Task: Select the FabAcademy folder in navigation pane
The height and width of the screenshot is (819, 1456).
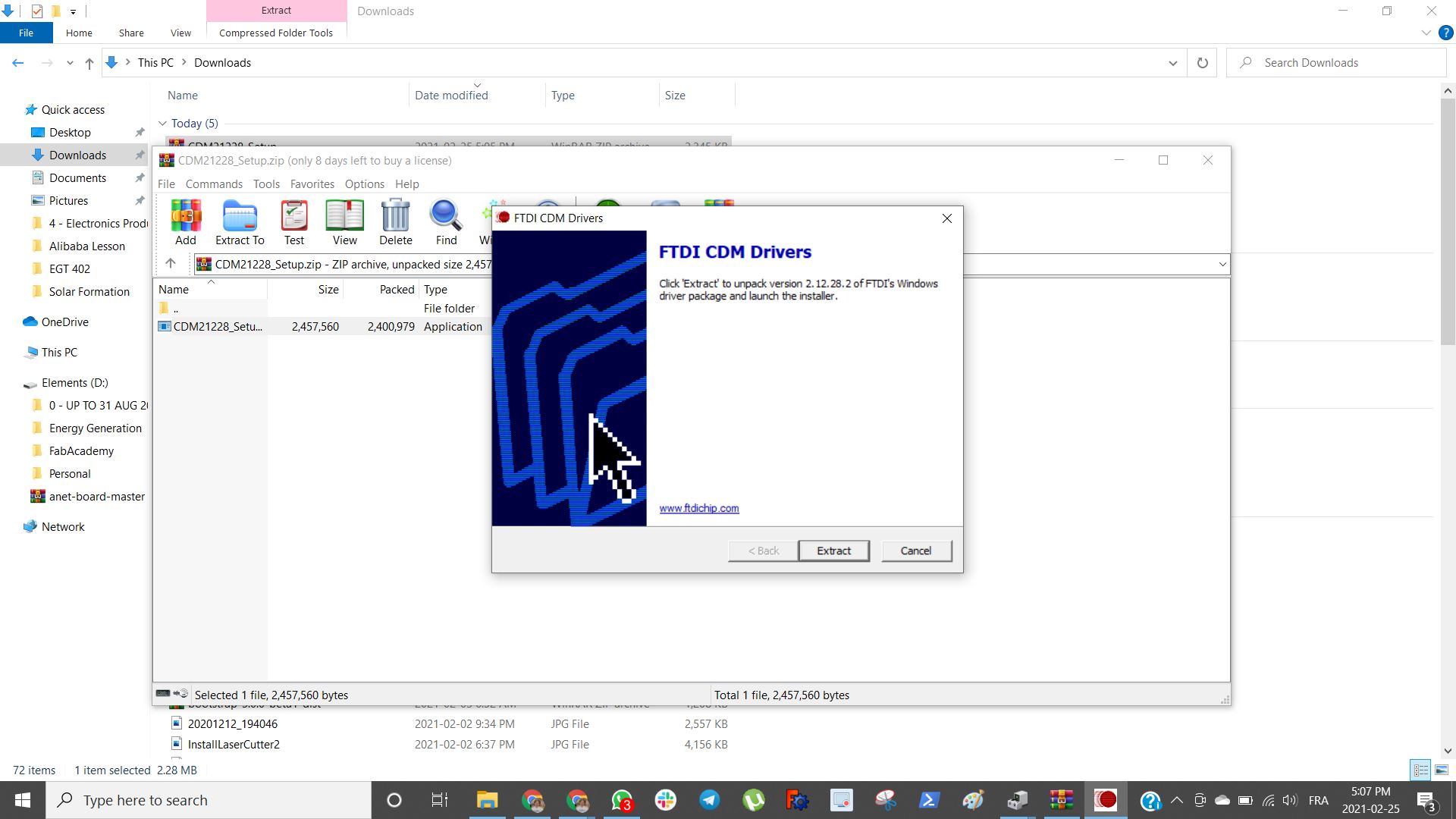Action: 81,450
